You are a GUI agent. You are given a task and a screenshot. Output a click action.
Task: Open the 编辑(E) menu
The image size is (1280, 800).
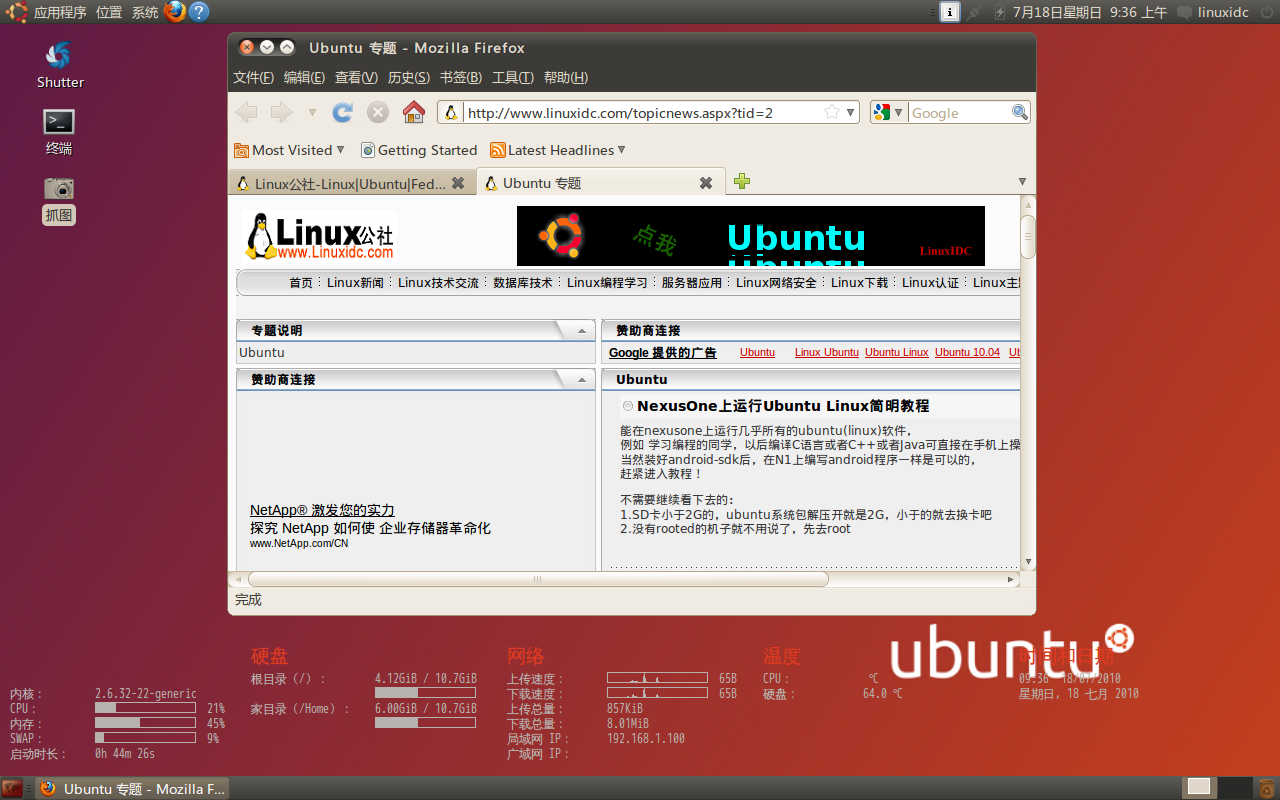click(305, 77)
